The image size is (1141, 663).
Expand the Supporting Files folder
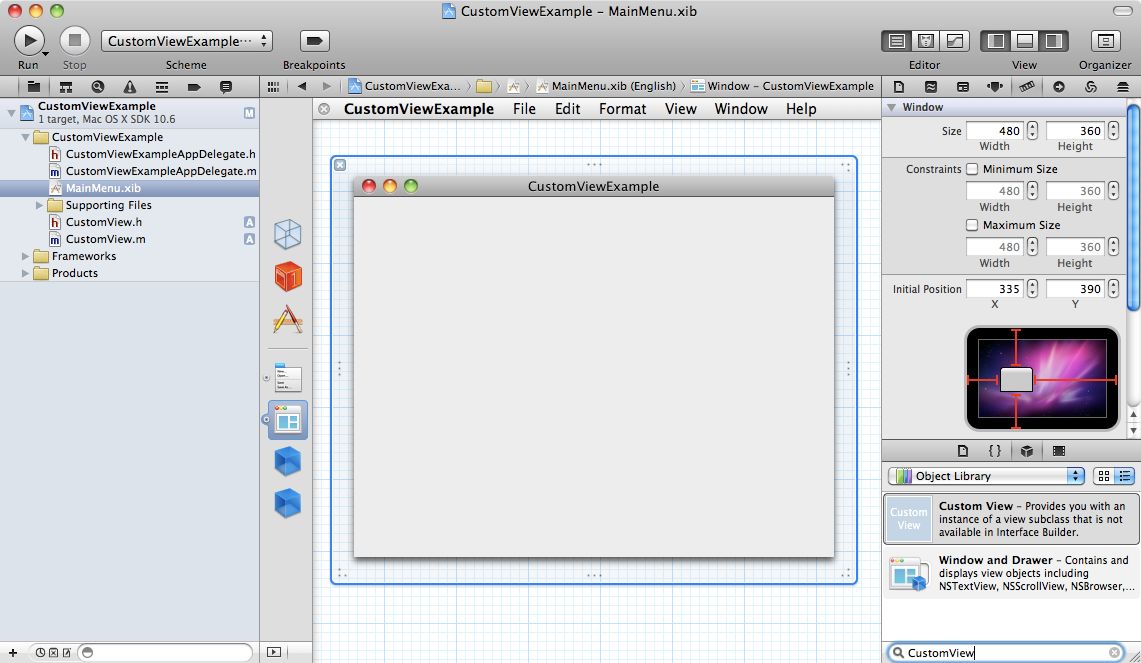40,205
